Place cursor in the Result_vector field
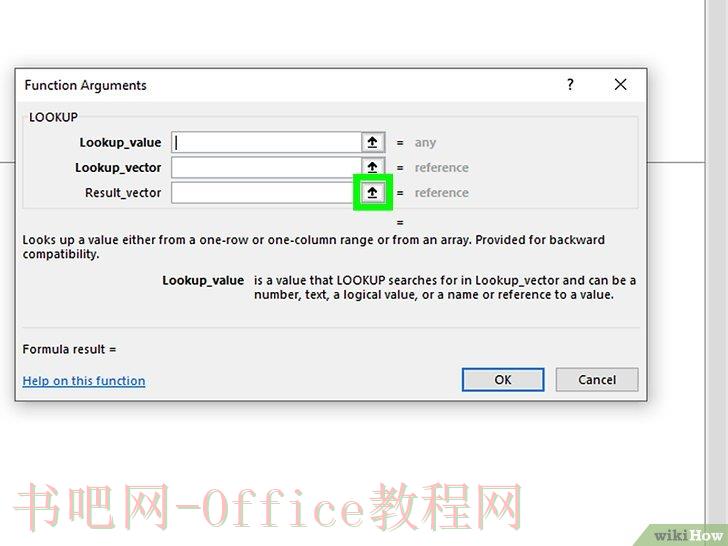Screen dimensions: 728x546 coord(263,192)
